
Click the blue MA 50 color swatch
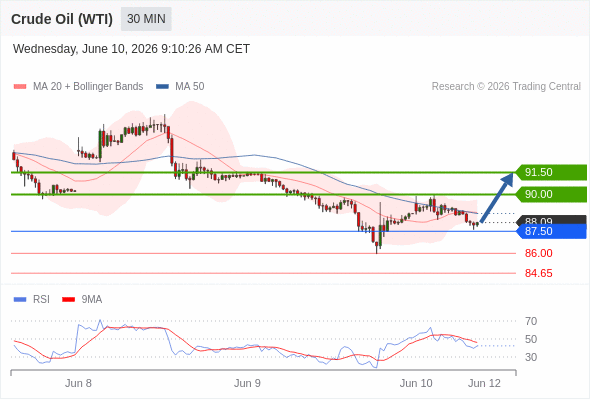(x=162, y=87)
